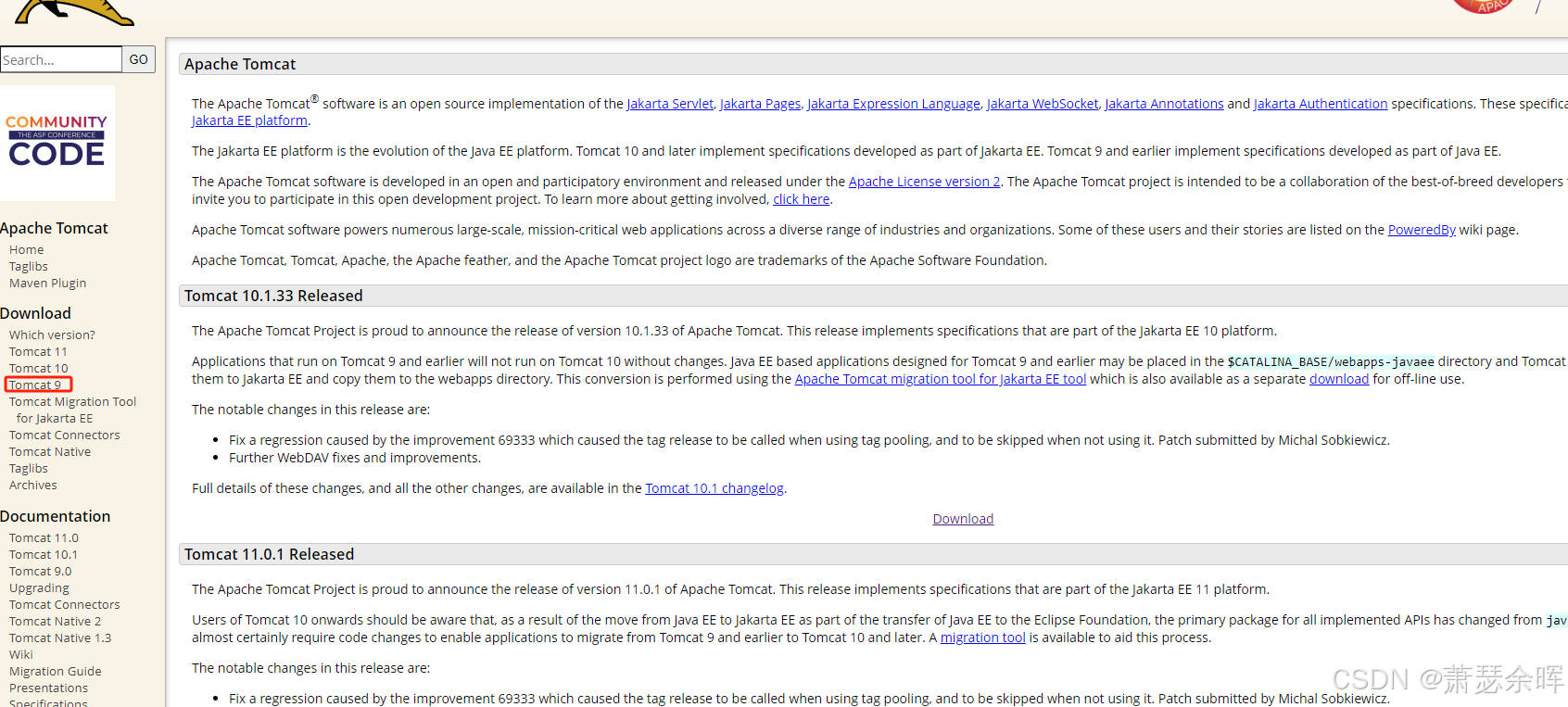Open the Taglibs link under Download
Screen dimensions: 1568x707
click(x=29, y=469)
